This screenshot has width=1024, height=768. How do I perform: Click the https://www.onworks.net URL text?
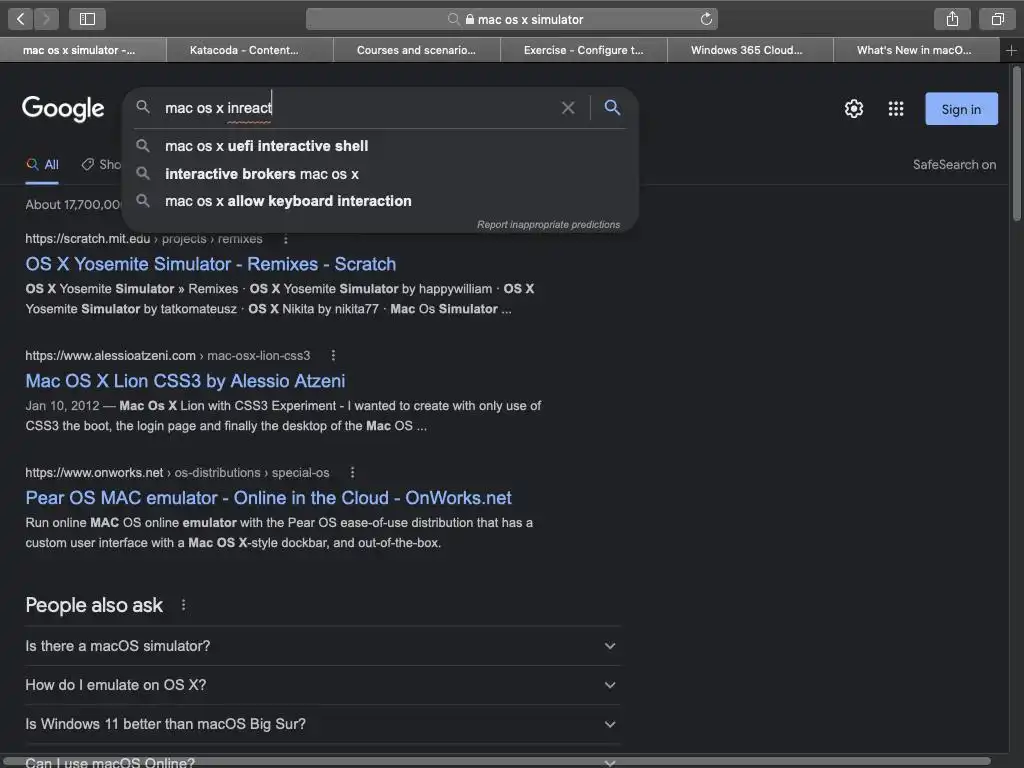[94, 472]
